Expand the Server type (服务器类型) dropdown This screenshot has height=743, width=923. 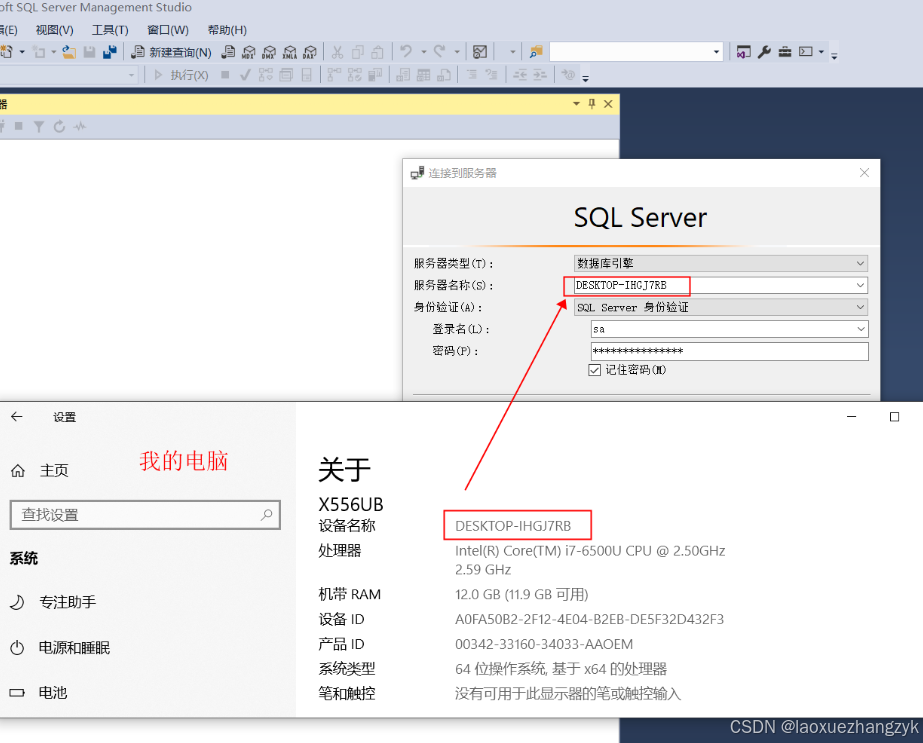(x=860, y=263)
